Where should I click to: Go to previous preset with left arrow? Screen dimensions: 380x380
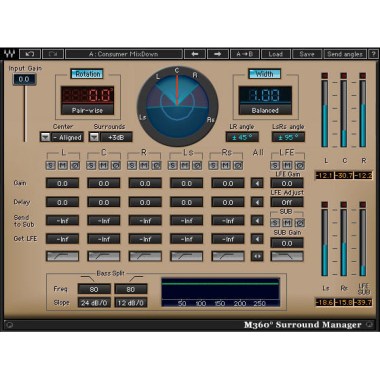pos(195,54)
